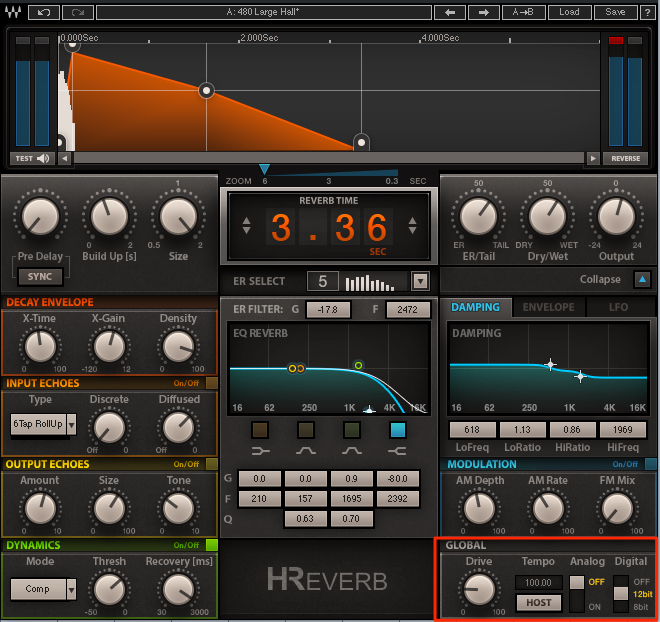The image size is (660, 622).
Task: Click the zoom slider triangle marker
Action: click(x=264, y=169)
